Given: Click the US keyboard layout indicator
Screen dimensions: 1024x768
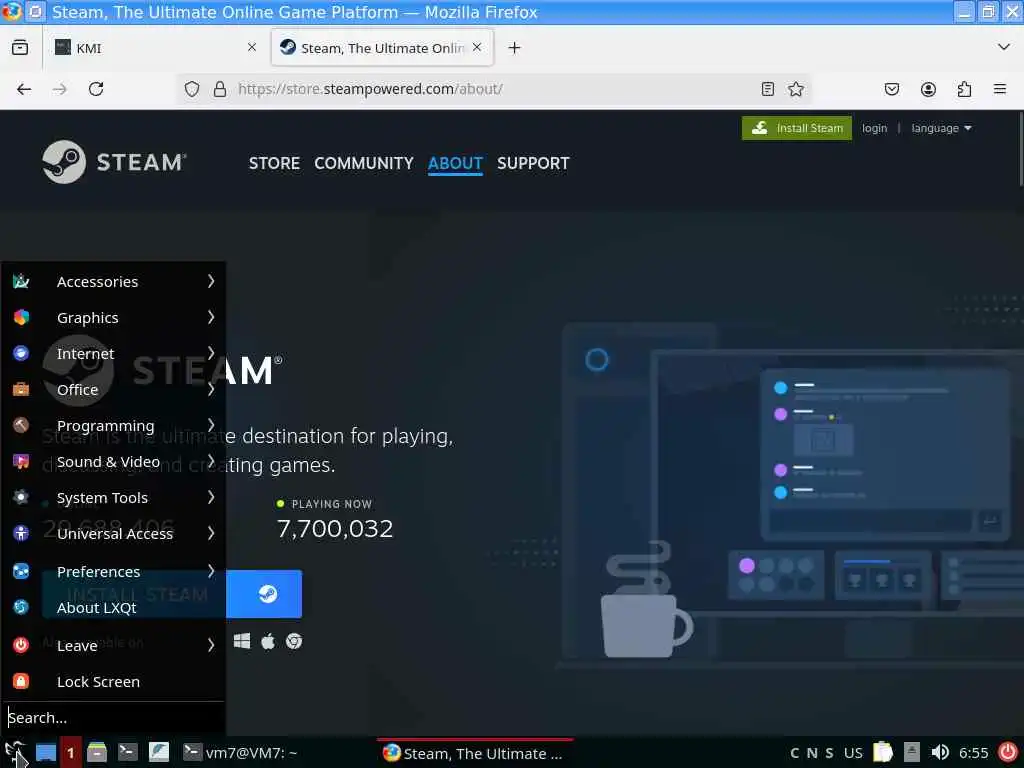Looking at the screenshot, I should tap(853, 753).
